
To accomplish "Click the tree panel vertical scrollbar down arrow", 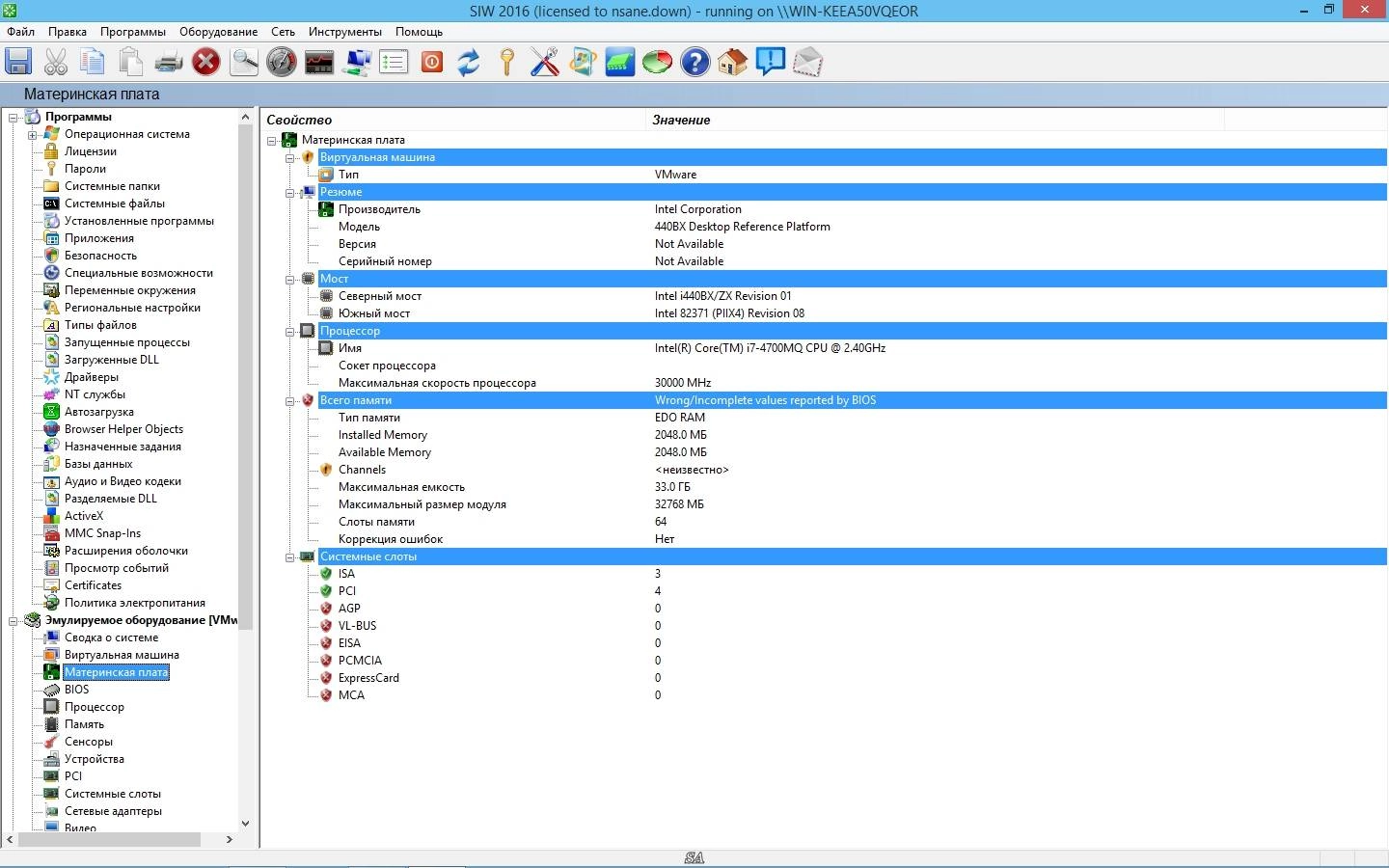I will pyautogui.click(x=245, y=823).
